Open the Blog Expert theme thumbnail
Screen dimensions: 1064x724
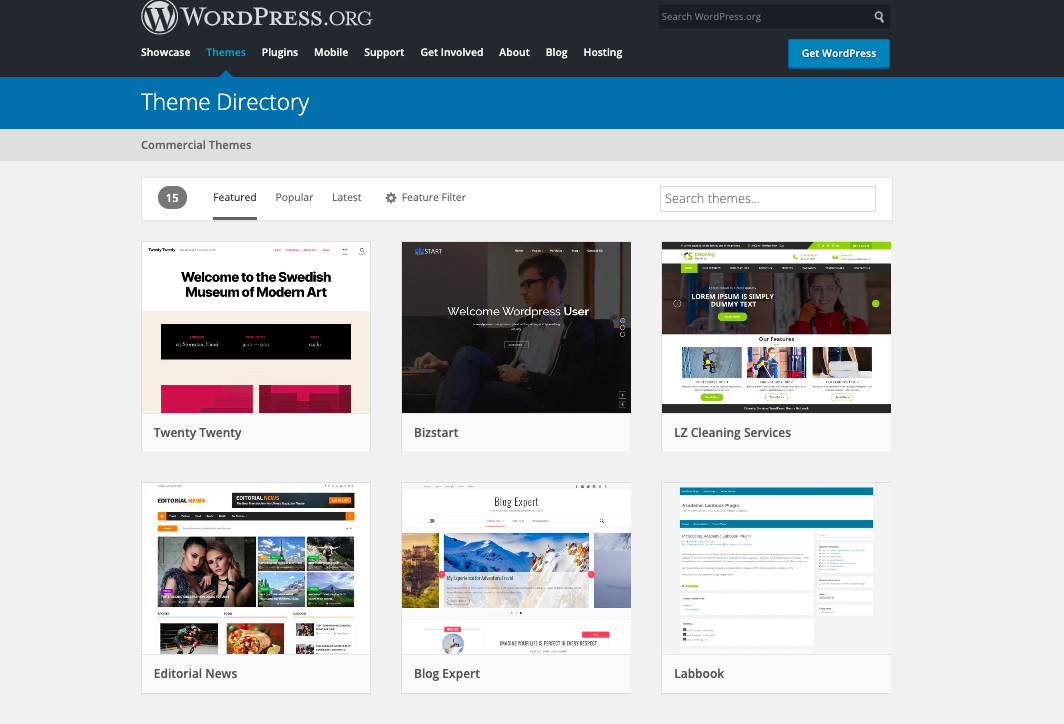[516, 569]
